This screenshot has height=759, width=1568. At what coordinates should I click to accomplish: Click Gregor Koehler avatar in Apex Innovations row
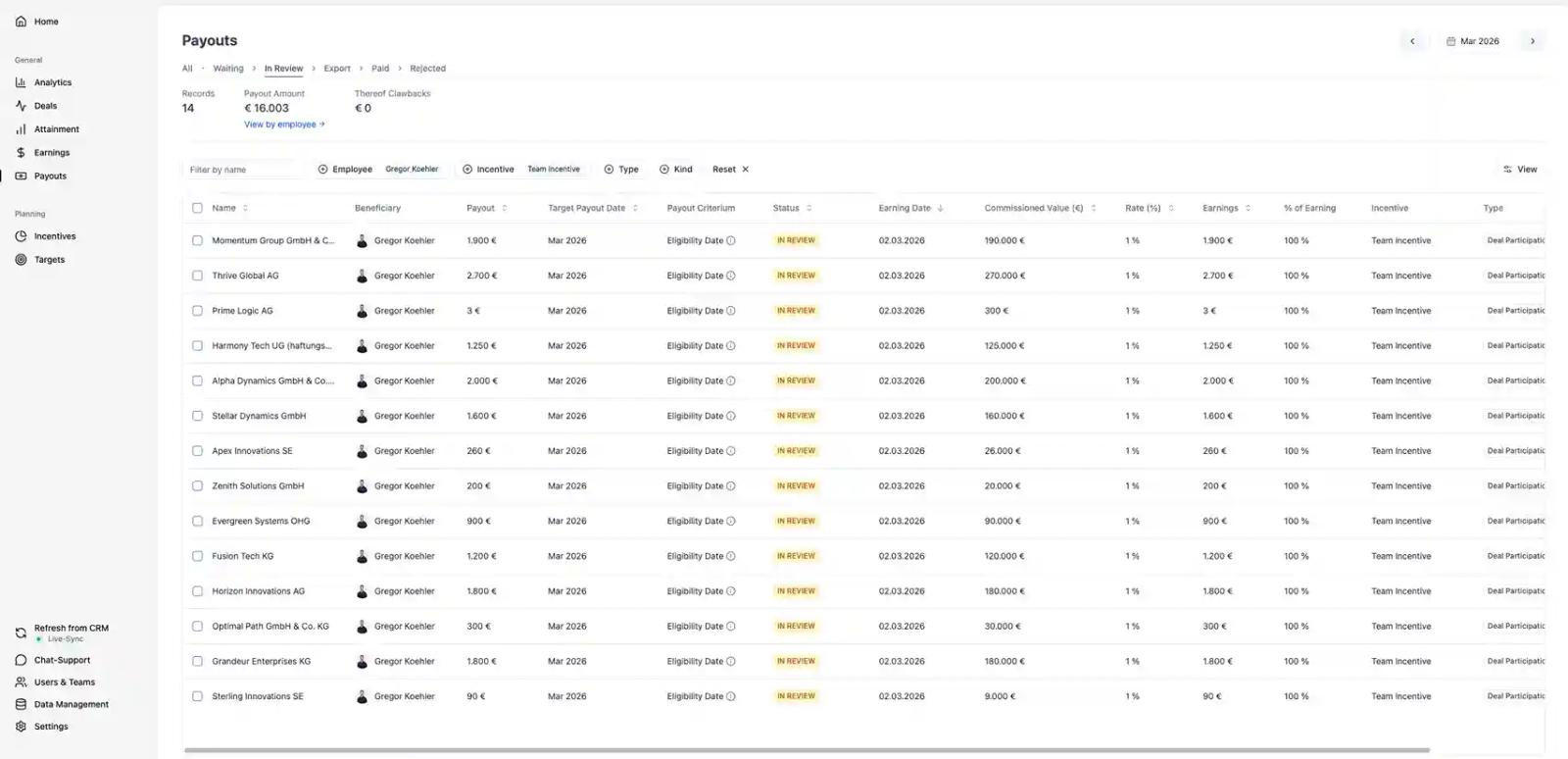click(362, 451)
